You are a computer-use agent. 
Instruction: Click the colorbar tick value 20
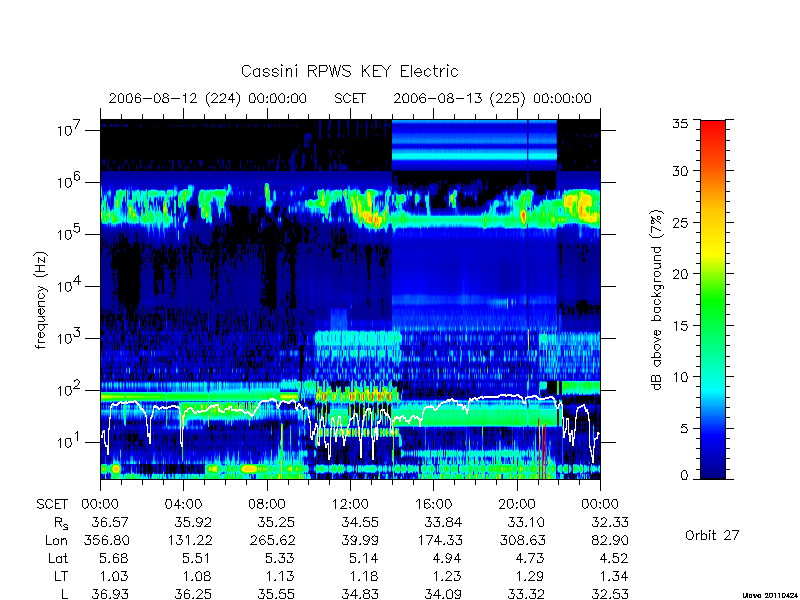(680, 274)
